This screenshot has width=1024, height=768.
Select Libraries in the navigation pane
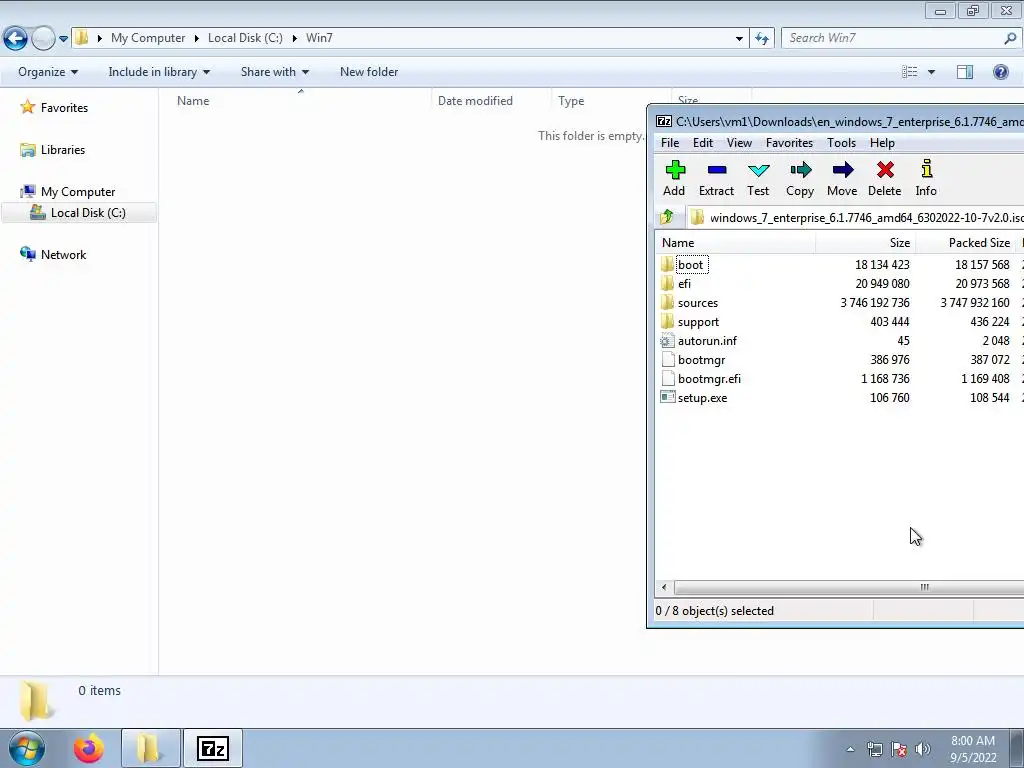[x=53, y=150]
